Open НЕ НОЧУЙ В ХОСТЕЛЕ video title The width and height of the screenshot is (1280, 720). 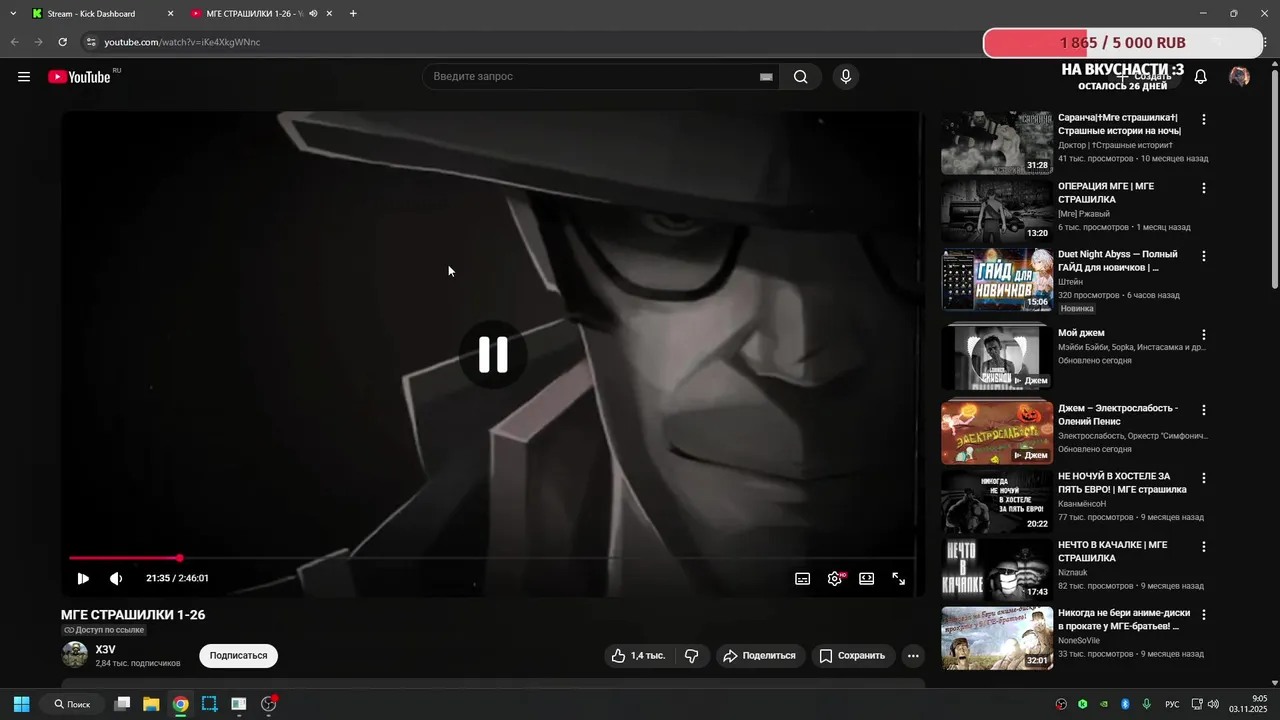(x=1122, y=483)
